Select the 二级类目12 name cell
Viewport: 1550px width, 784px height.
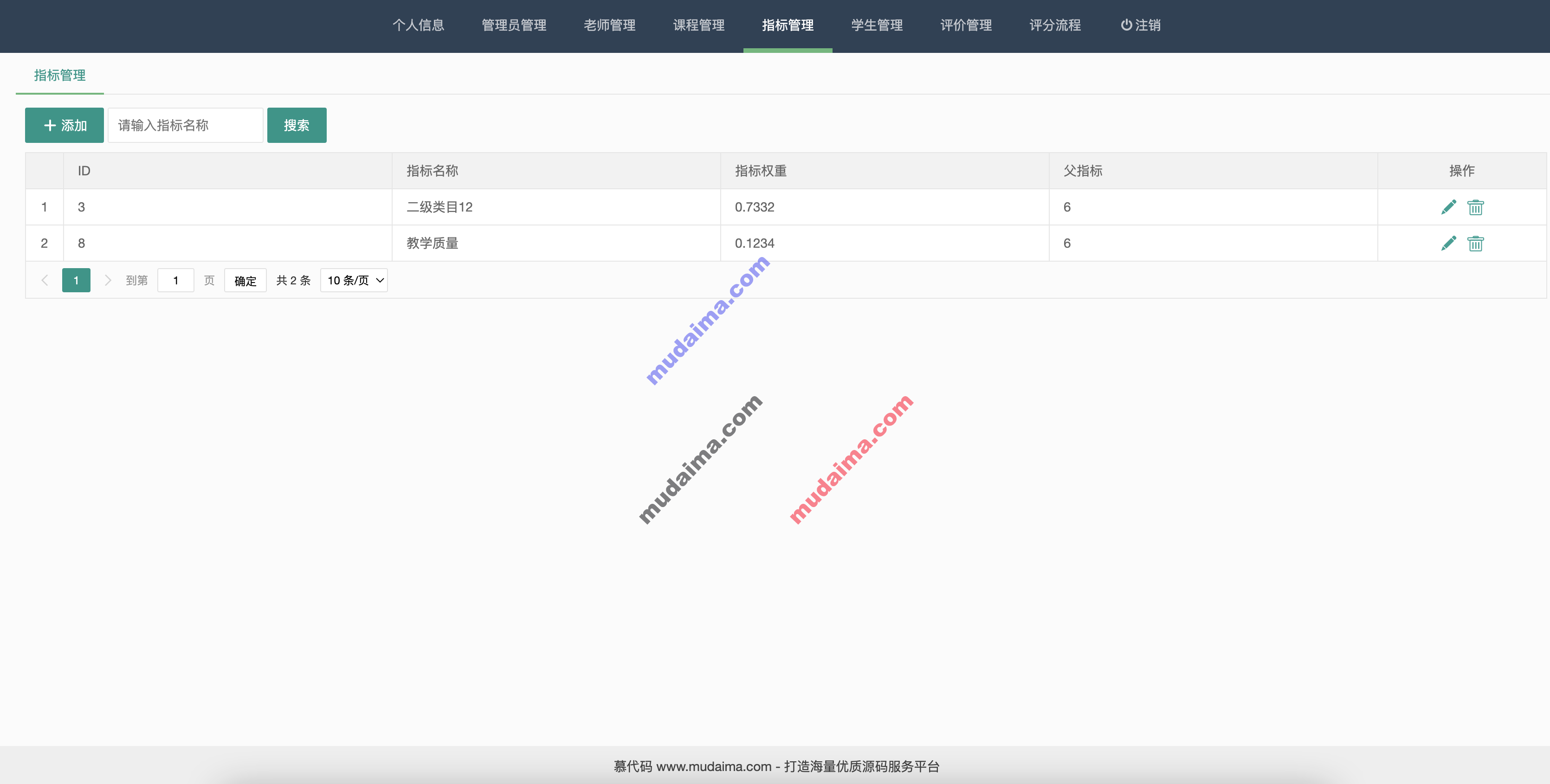(556, 207)
